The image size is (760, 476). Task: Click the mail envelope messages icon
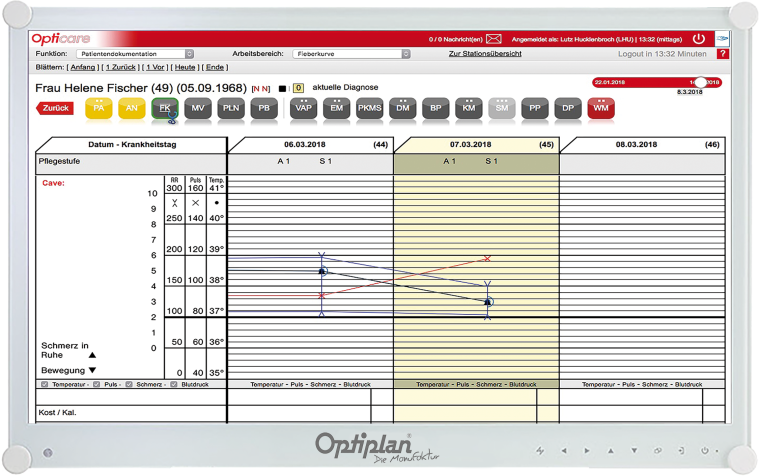pyautogui.click(x=493, y=39)
